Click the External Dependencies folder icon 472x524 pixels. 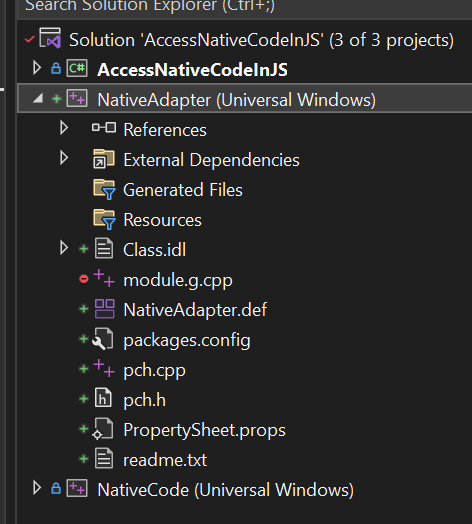pos(104,159)
